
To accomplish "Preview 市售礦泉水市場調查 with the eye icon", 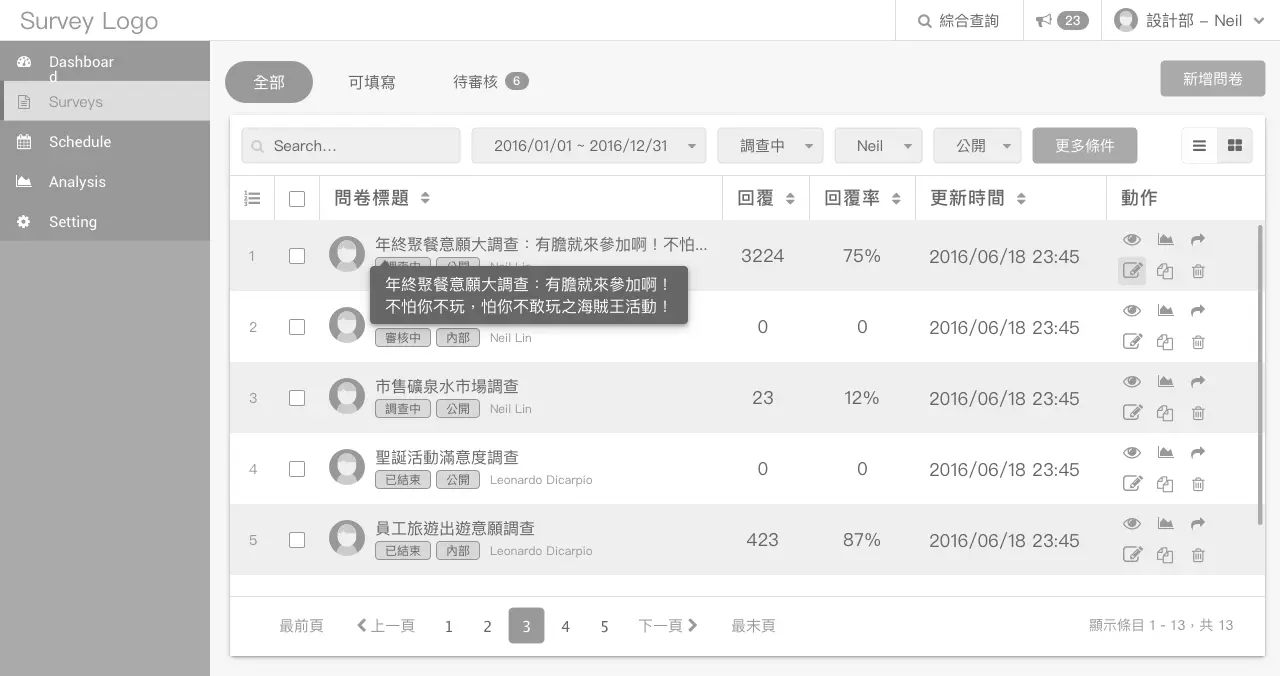I will 1132,382.
